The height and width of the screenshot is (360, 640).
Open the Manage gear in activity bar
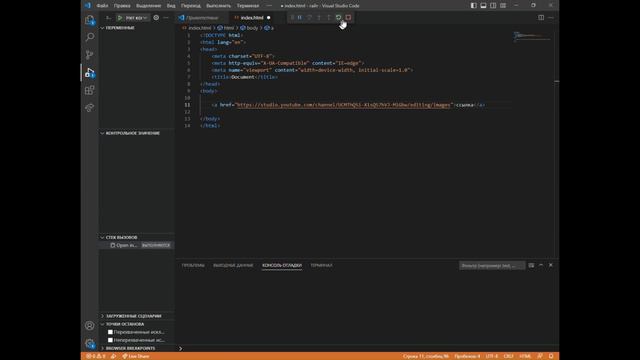(x=89, y=343)
